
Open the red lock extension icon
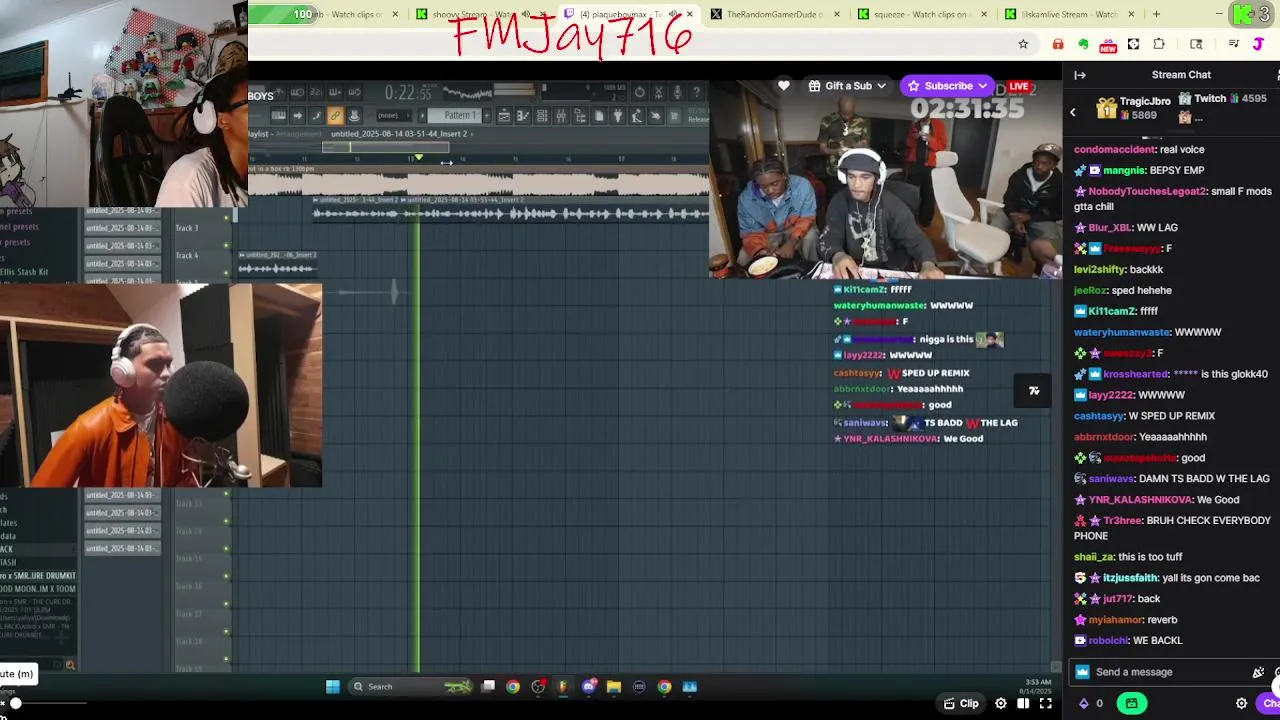tap(1058, 44)
